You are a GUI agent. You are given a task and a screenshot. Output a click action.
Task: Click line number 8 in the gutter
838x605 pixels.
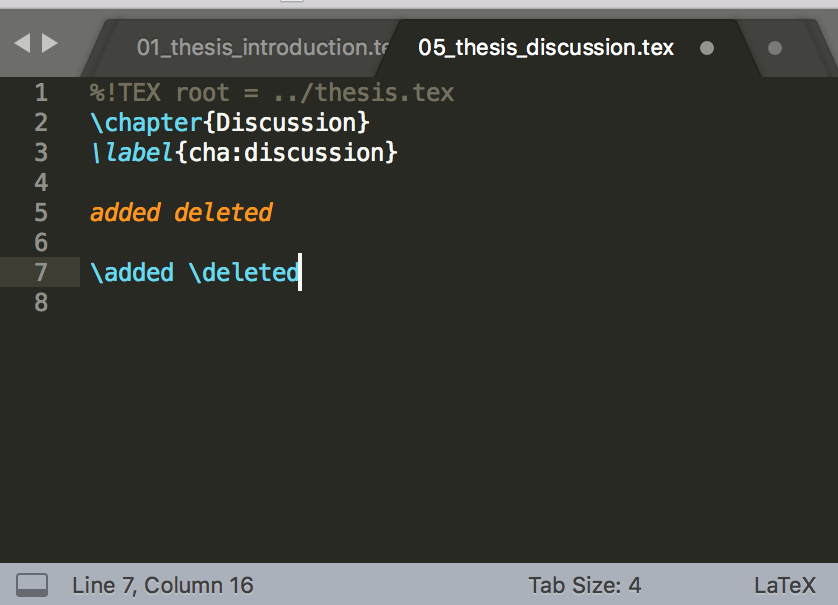point(41,303)
